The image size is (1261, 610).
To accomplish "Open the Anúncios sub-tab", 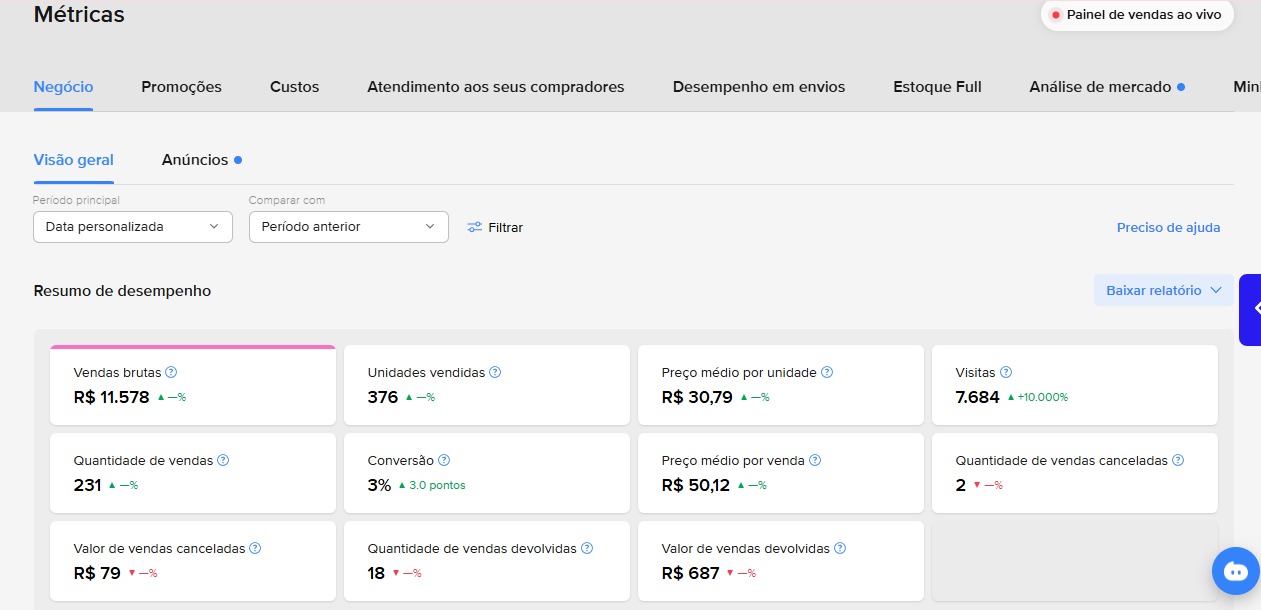I will pyautogui.click(x=195, y=160).
